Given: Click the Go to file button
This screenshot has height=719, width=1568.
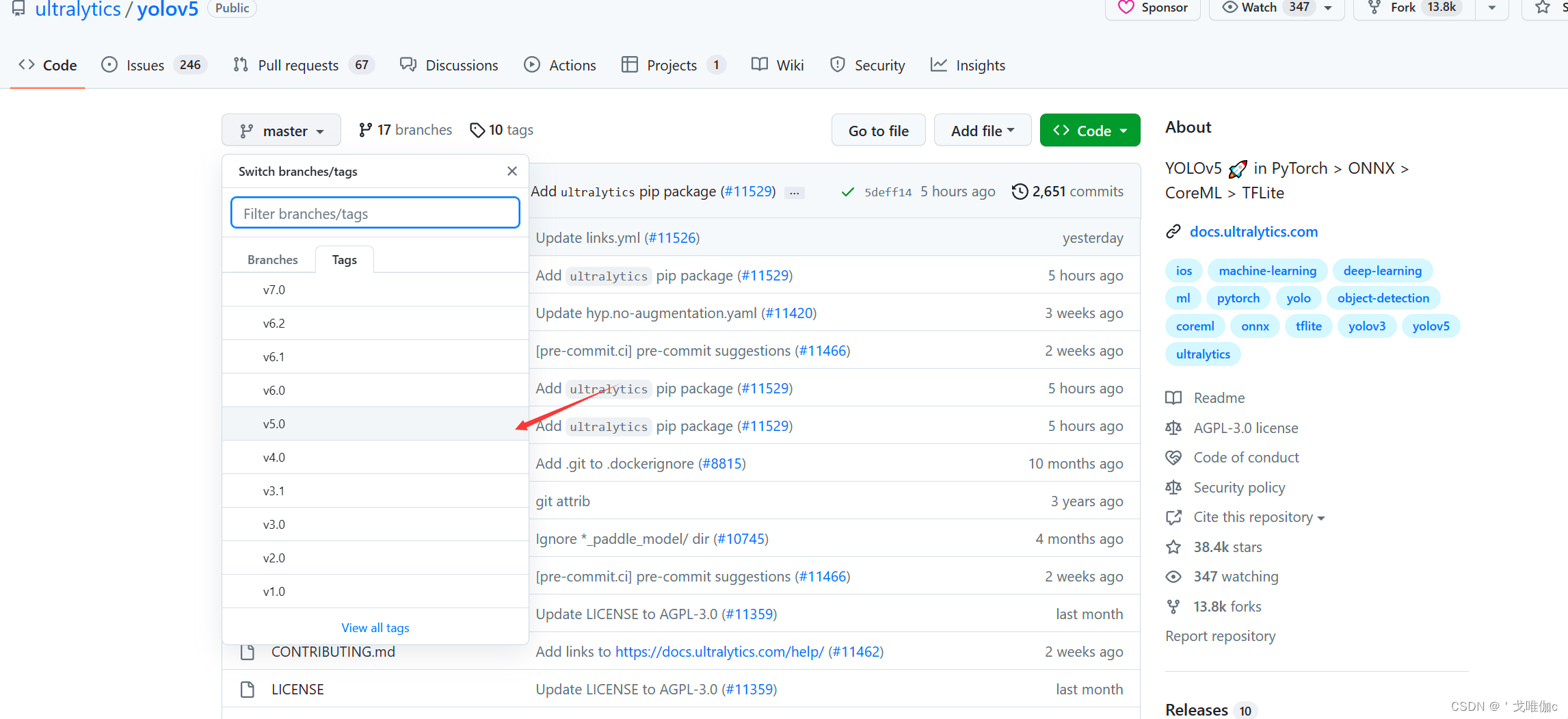Looking at the screenshot, I should point(878,130).
